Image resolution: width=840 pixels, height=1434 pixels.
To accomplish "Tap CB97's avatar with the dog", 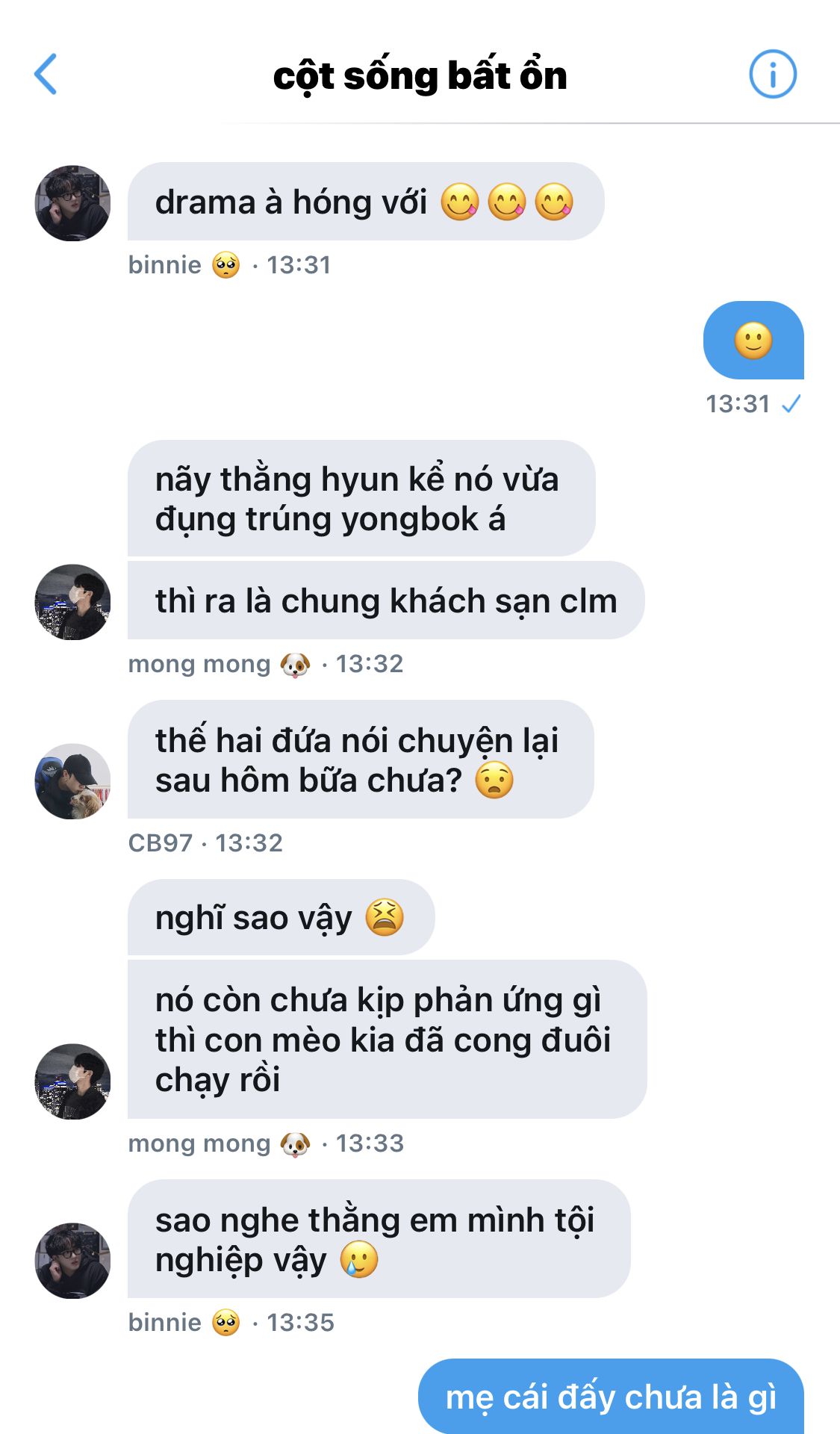I will click(x=73, y=781).
